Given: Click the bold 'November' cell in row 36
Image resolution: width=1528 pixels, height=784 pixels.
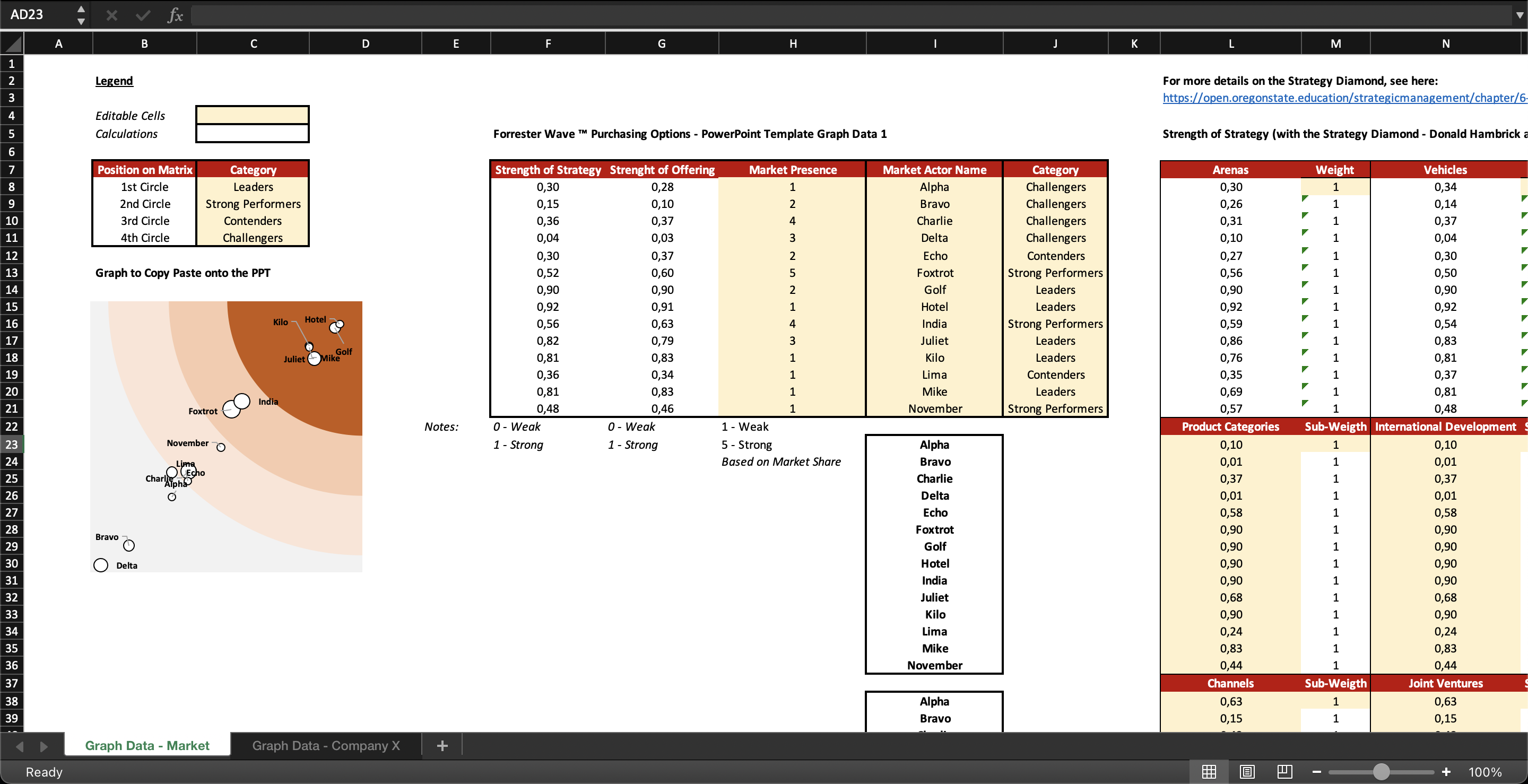Looking at the screenshot, I should pyautogui.click(x=934, y=665).
